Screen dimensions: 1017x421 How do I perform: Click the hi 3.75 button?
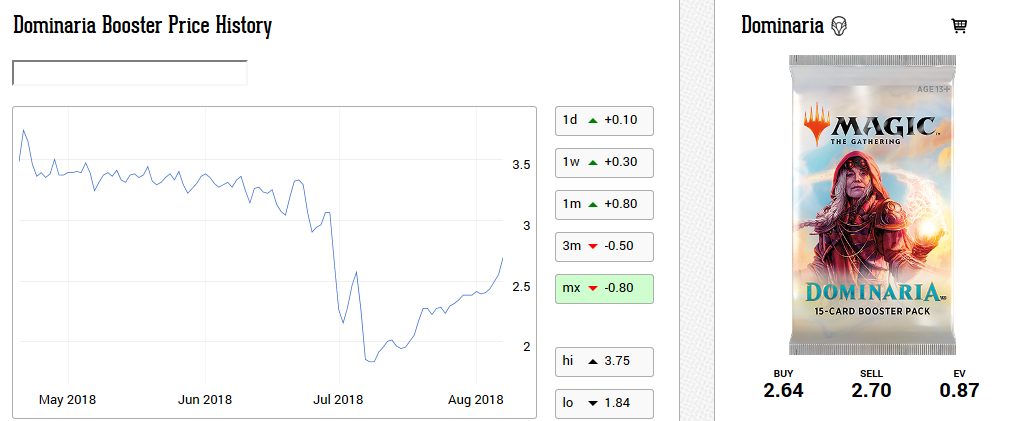pos(603,361)
